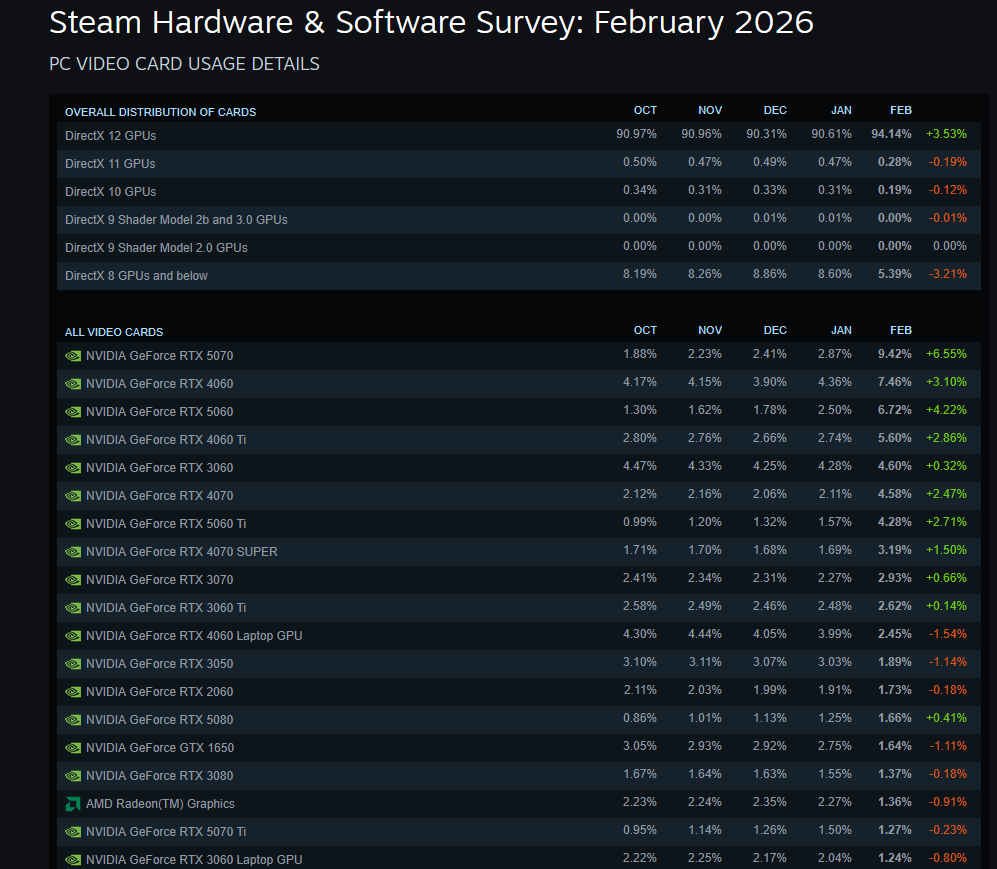Select NVIDIA GeForce GTX 1650 card name
Image resolution: width=997 pixels, height=869 pixels.
coord(160,748)
